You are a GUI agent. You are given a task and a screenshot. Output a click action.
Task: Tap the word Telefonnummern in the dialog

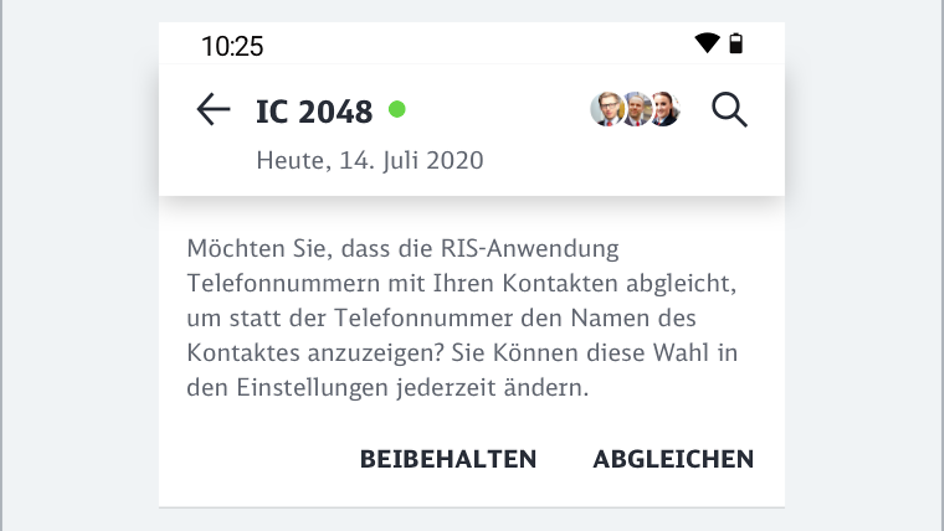click(x=271, y=283)
